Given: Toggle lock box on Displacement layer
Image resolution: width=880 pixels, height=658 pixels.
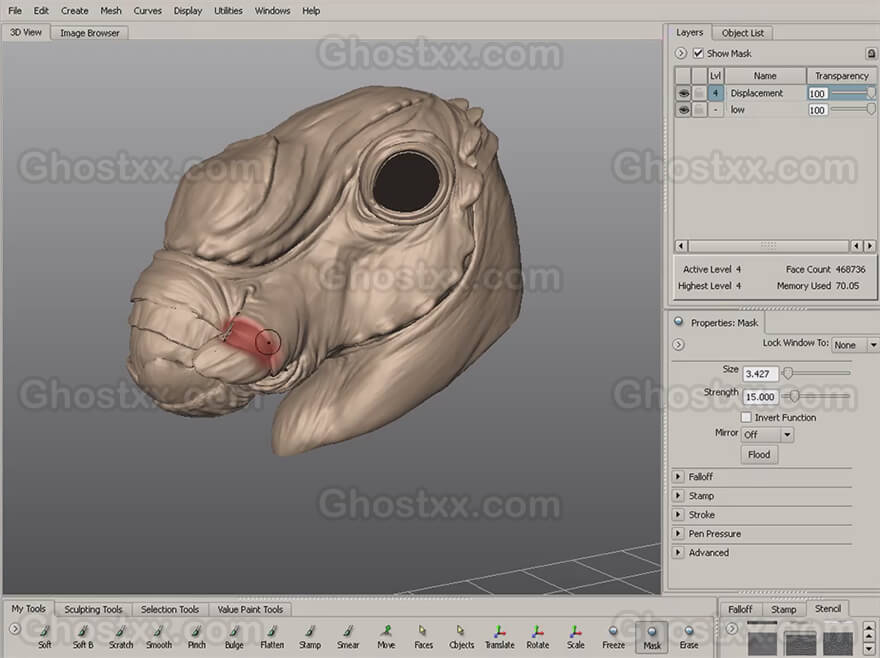Looking at the screenshot, I should click(x=699, y=93).
